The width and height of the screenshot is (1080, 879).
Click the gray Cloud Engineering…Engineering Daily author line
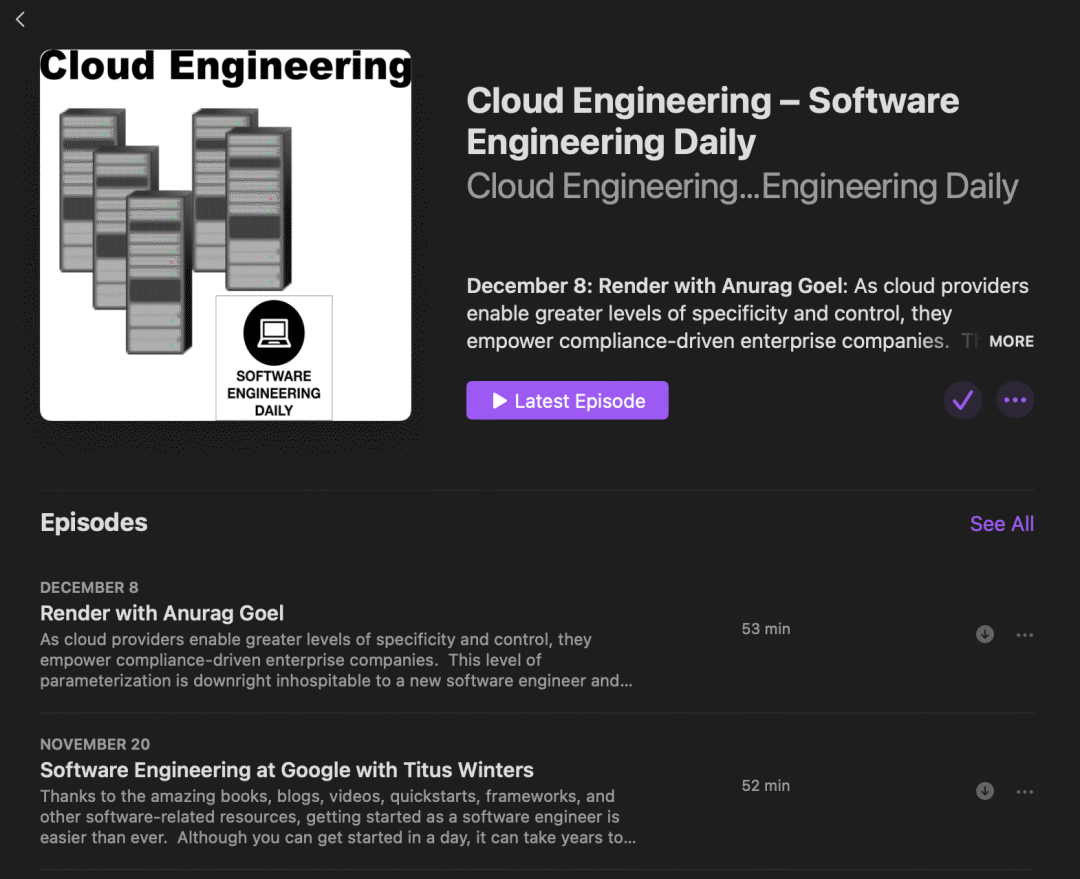pos(742,186)
